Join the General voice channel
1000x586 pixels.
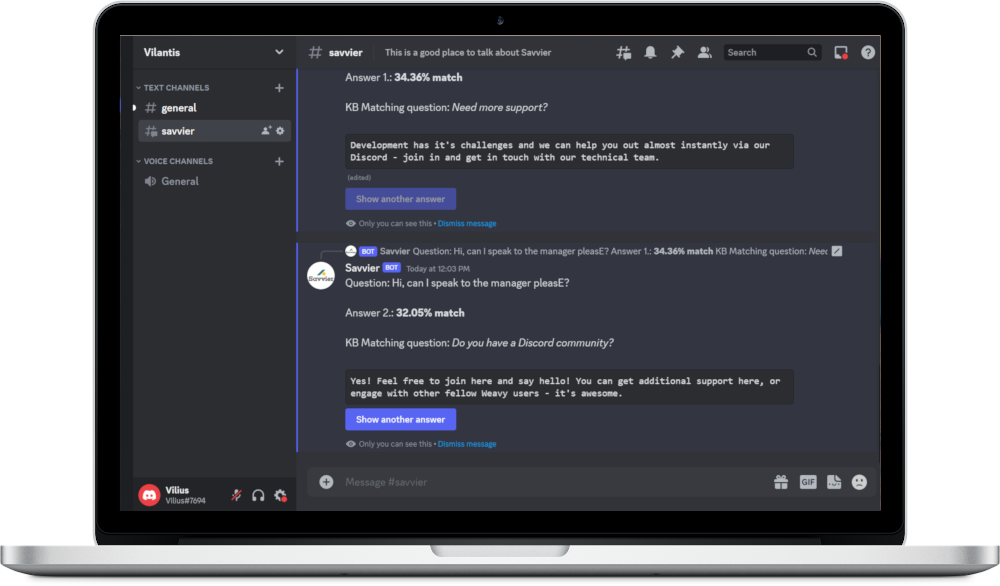pyautogui.click(x=214, y=181)
